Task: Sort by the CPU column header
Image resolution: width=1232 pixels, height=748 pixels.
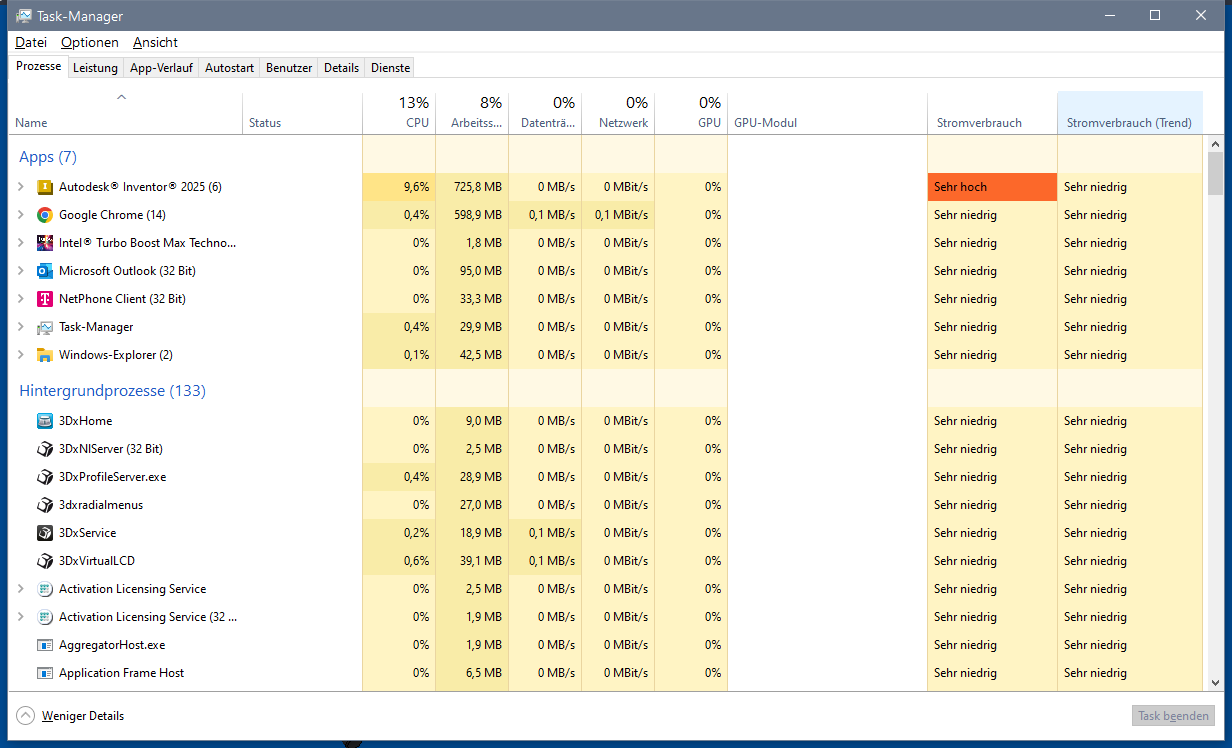Action: tap(399, 113)
